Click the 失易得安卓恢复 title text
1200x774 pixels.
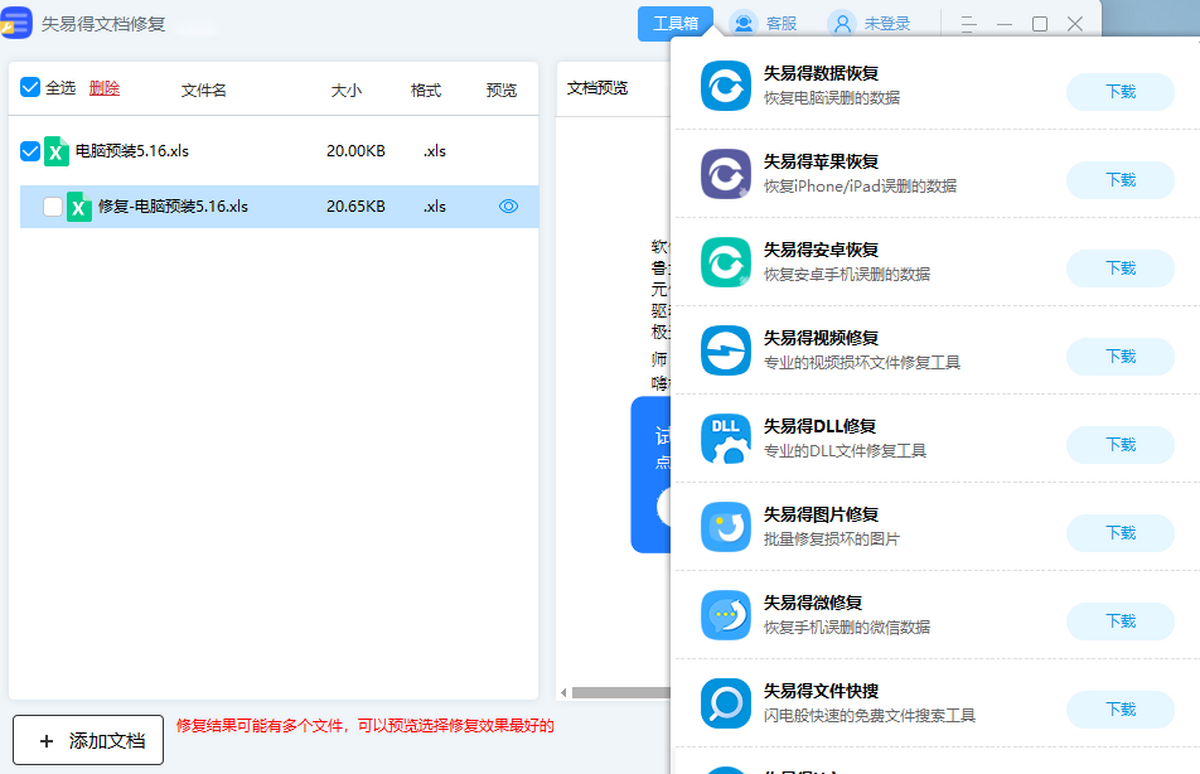click(x=821, y=250)
